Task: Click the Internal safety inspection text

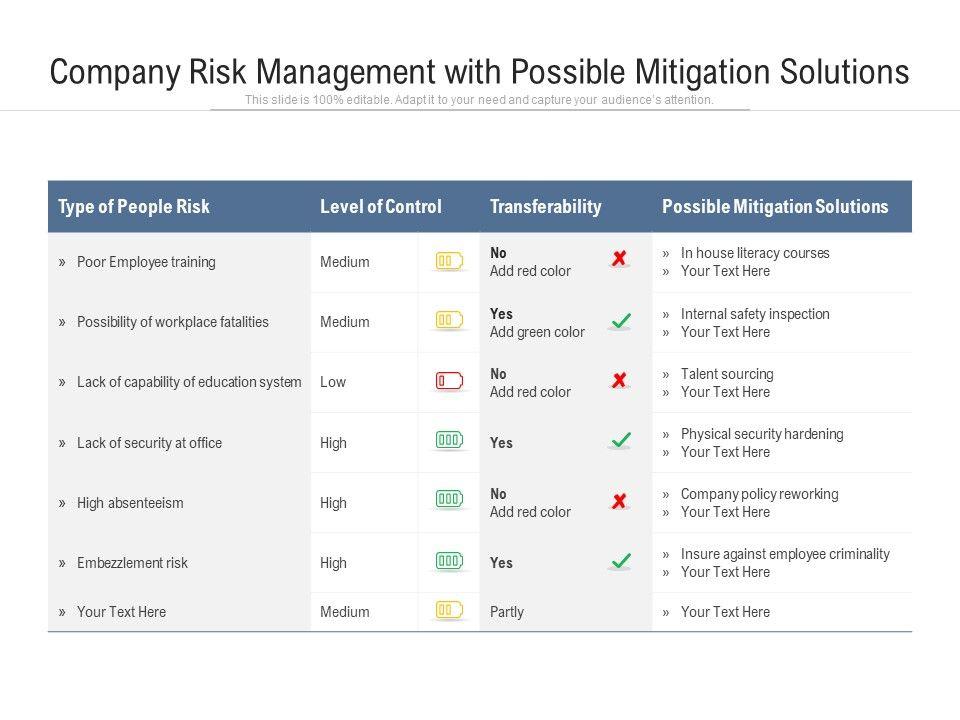Action: point(755,314)
